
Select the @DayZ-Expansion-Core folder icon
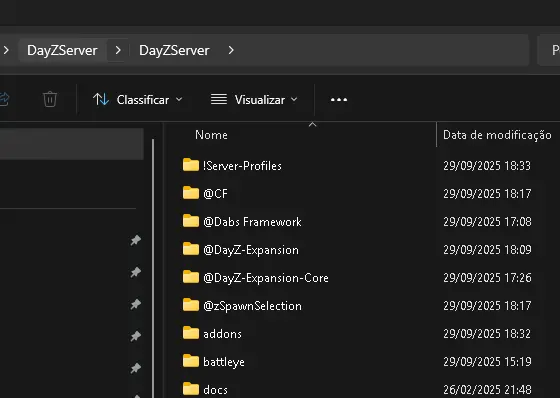pos(191,277)
